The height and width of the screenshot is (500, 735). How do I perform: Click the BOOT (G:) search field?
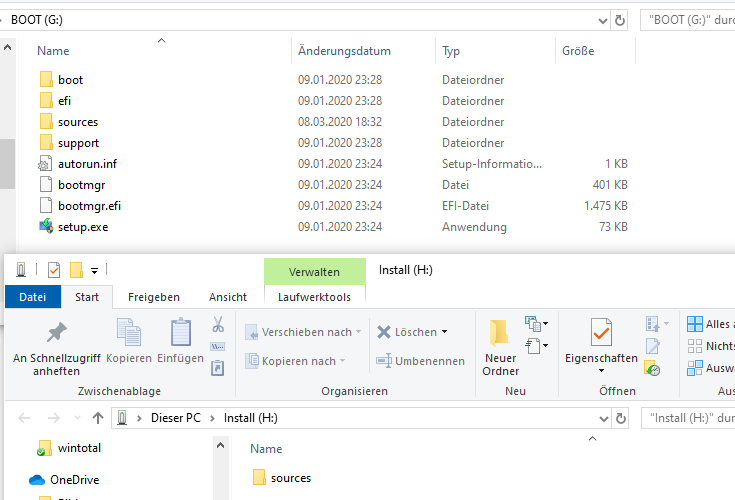(687, 20)
